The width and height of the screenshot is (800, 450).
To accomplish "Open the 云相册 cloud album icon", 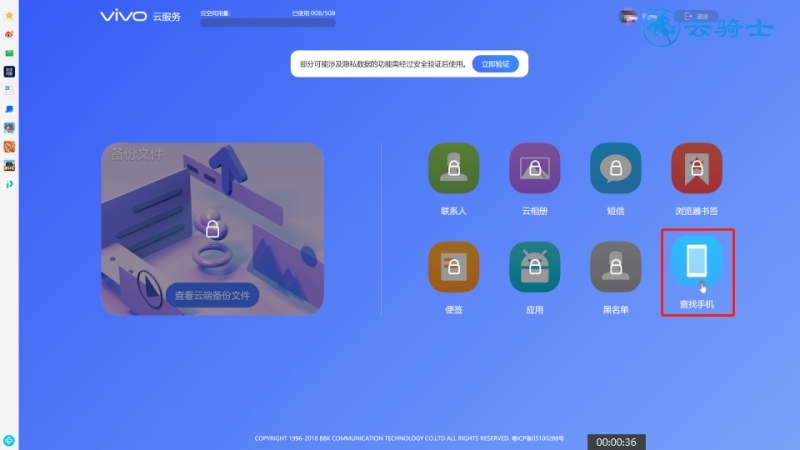I will (535, 168).
